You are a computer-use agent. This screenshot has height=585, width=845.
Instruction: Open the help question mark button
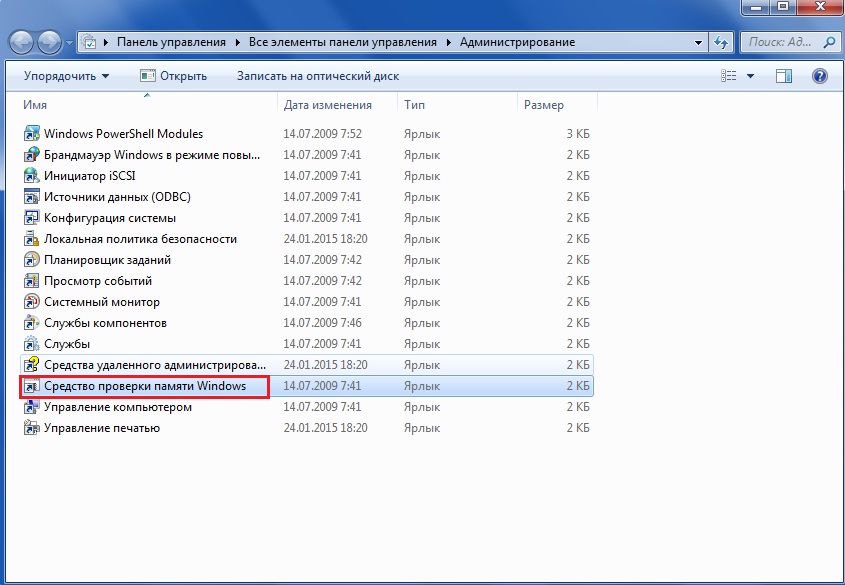pos(819,76)
